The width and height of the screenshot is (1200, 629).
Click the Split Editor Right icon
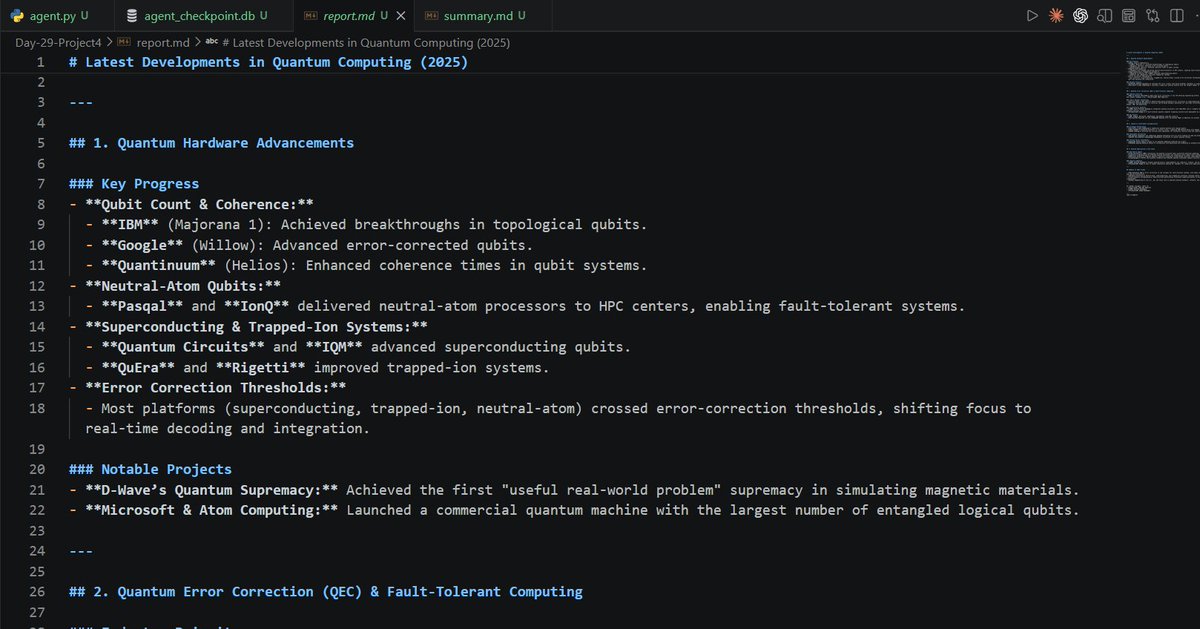[1177, 16]
